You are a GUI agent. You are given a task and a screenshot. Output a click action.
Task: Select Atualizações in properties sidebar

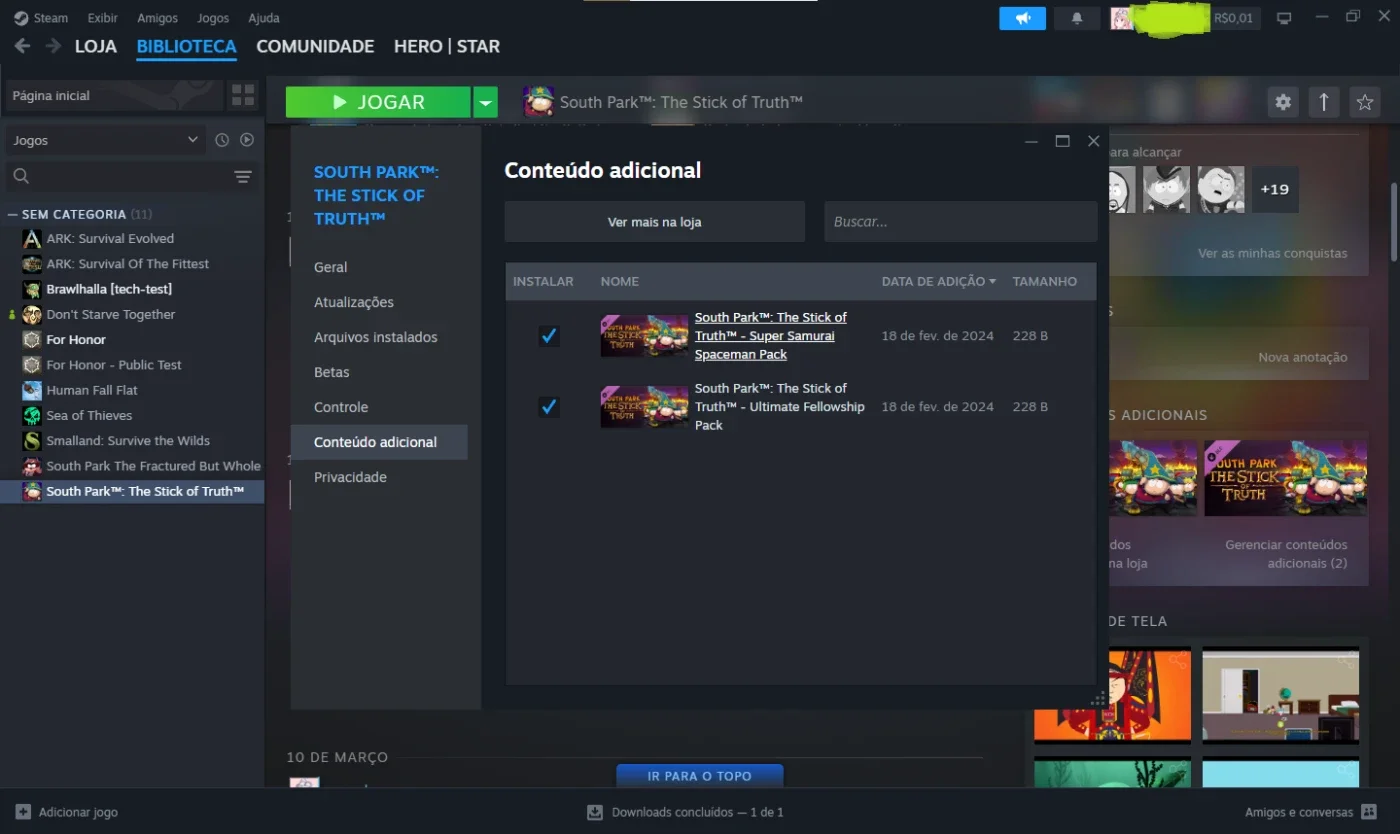click(x=354, y=302)
